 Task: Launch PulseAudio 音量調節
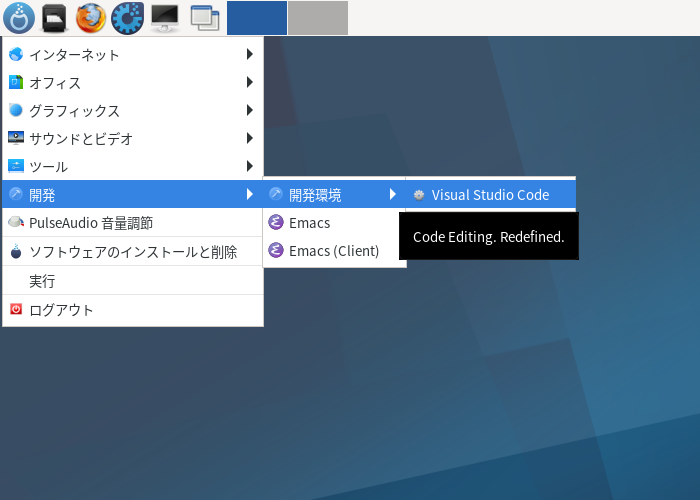pos(133,222)
